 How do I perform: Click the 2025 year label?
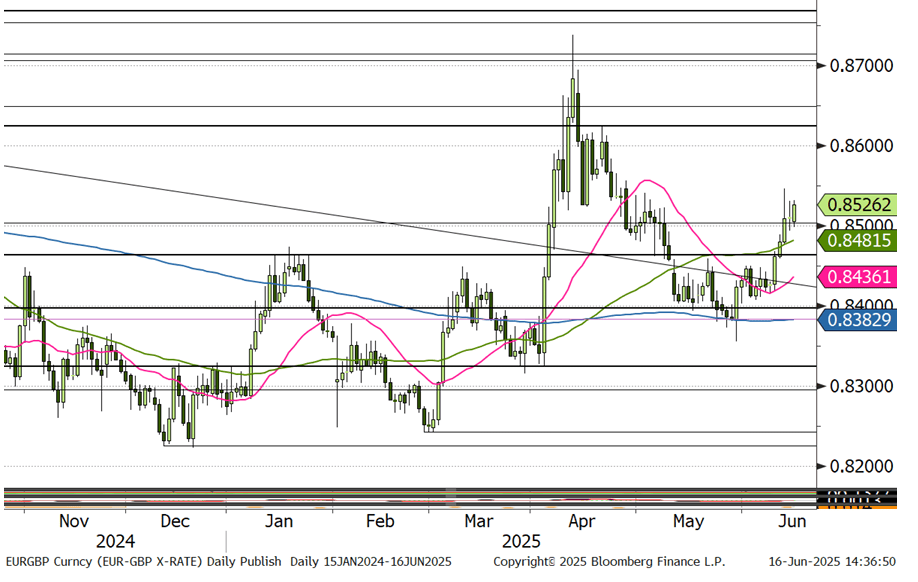tap(520, 541)
